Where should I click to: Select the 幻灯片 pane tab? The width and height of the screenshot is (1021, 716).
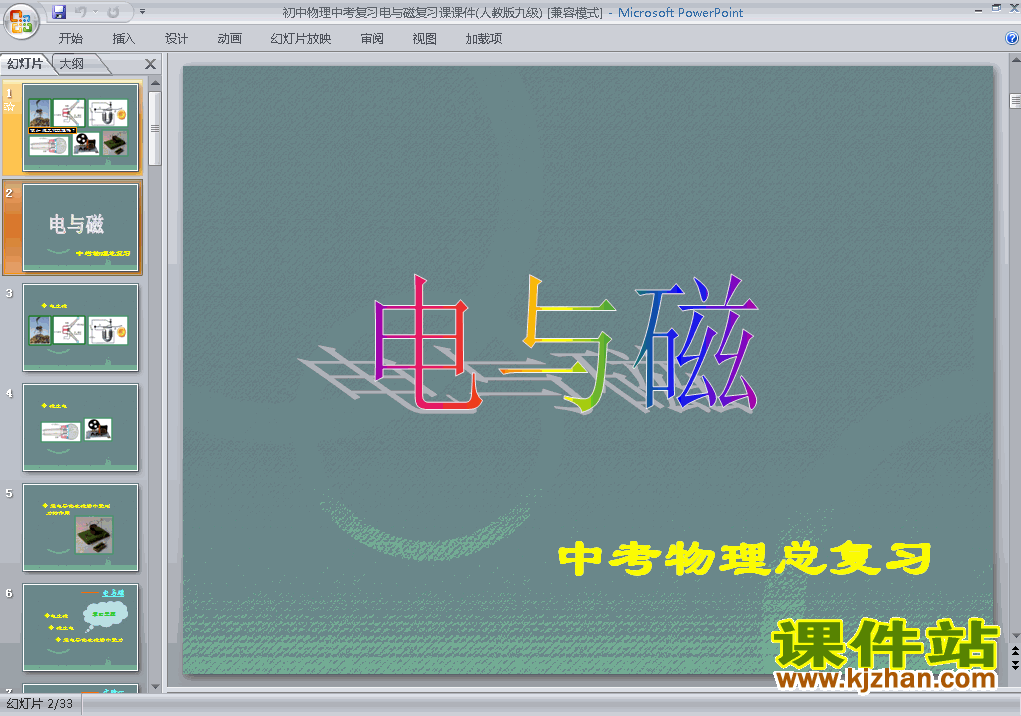(x=25, y=63)
